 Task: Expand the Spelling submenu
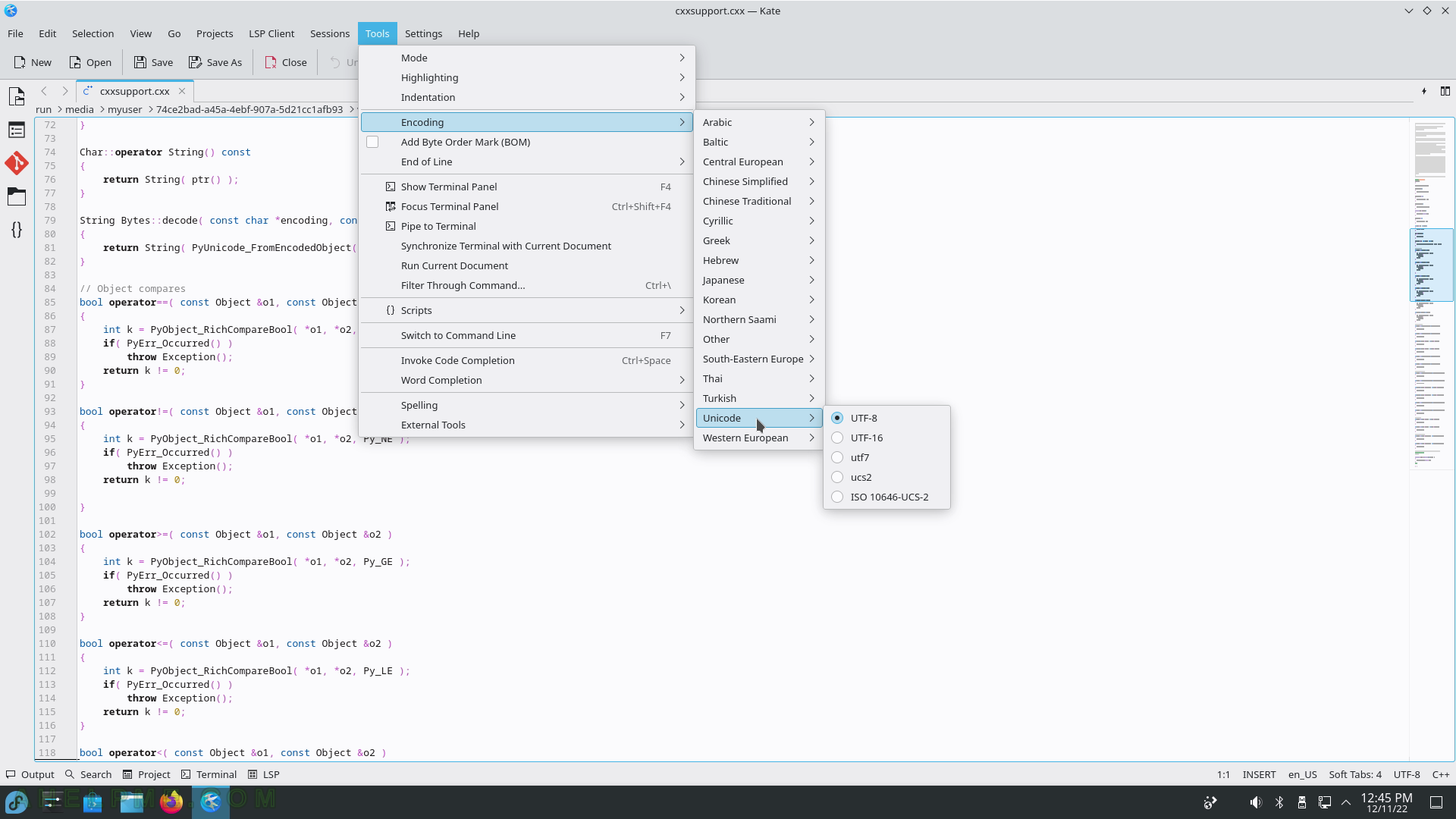[527, 405]
